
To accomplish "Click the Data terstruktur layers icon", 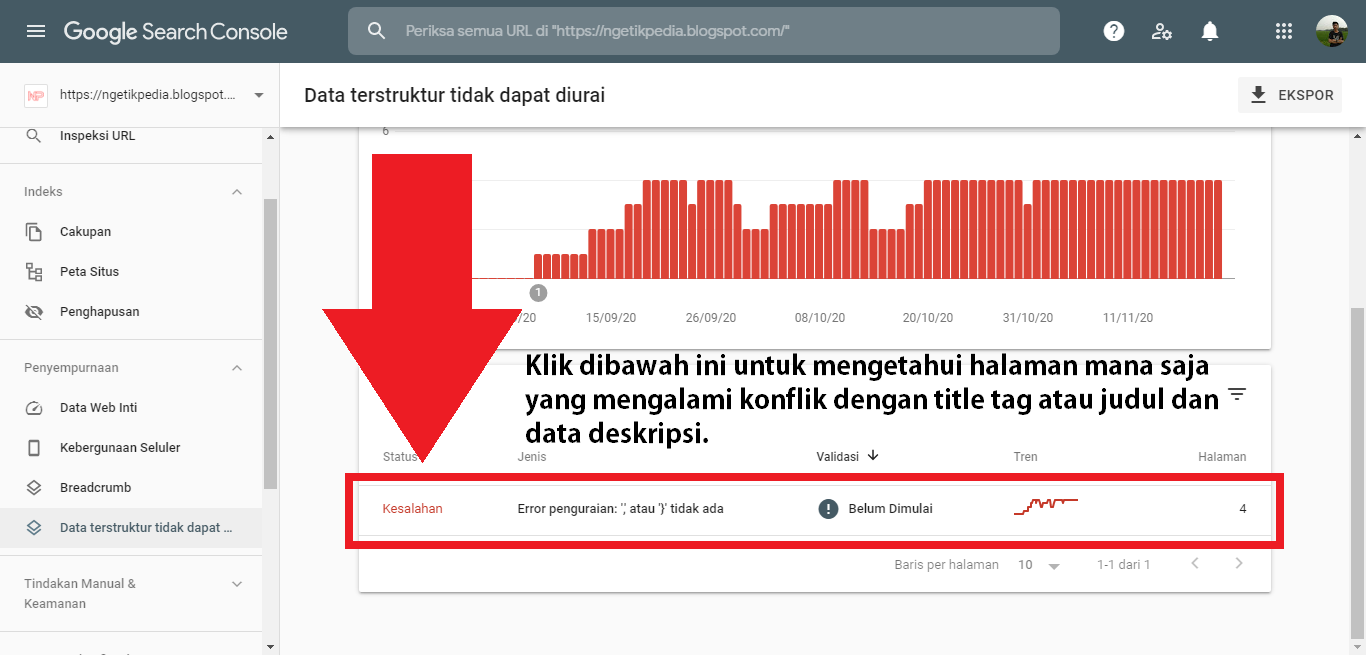I will (34, 528).
